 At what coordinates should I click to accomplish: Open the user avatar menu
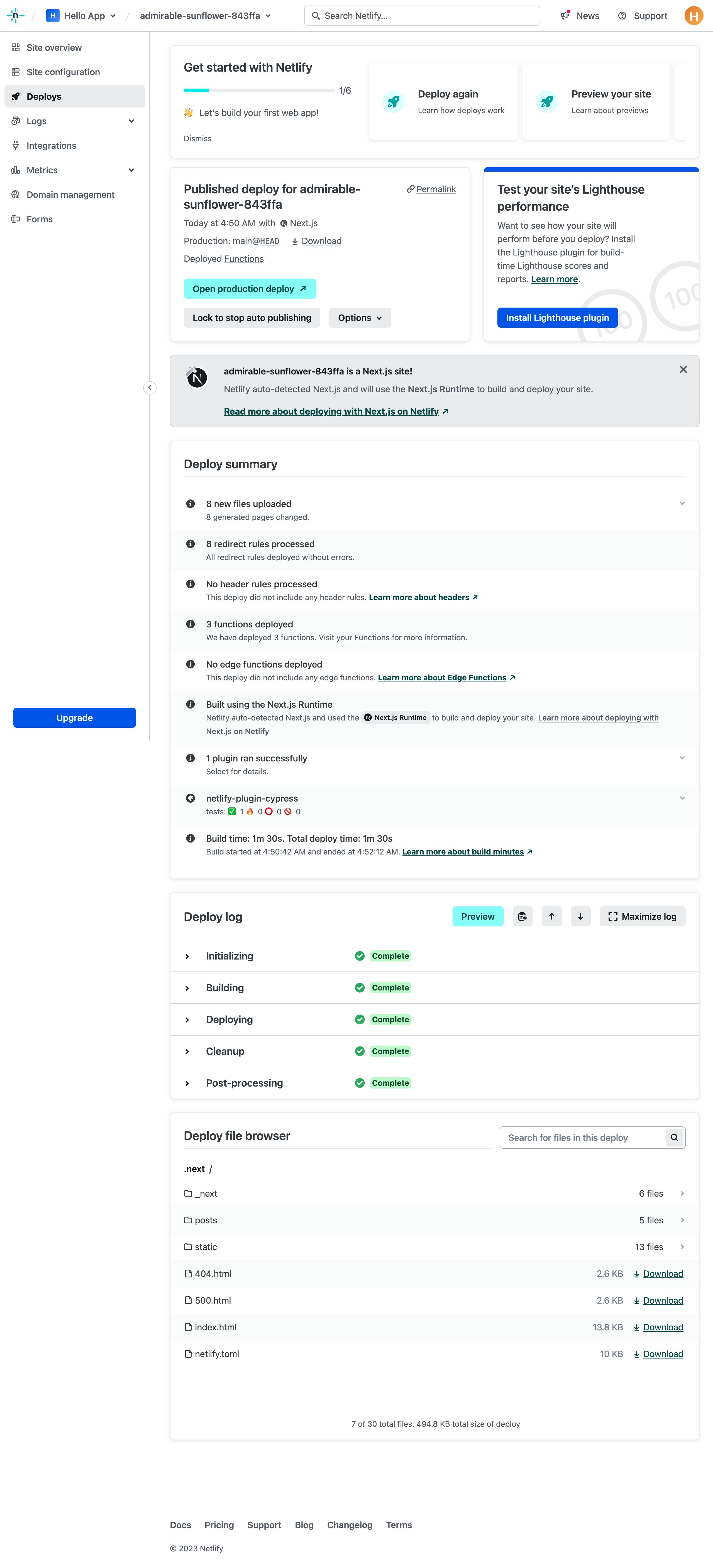click(x=694, y=16)
